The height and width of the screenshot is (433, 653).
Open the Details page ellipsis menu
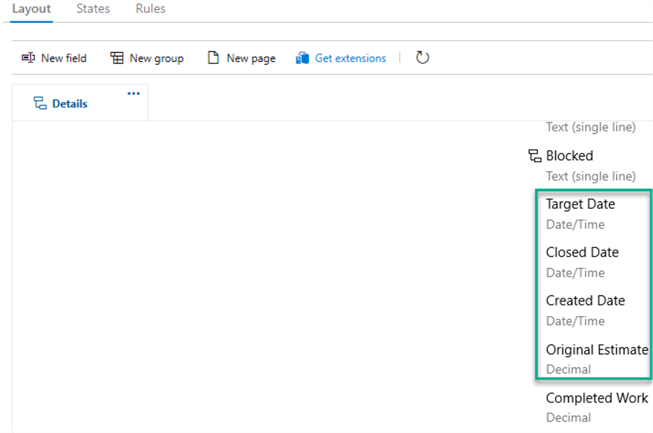click(133, 93)
